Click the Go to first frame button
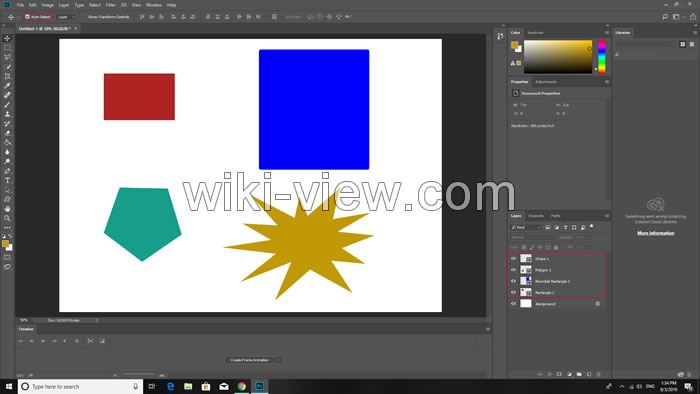The width and height of the screenshot is (700, 394). tap(21, 341)
